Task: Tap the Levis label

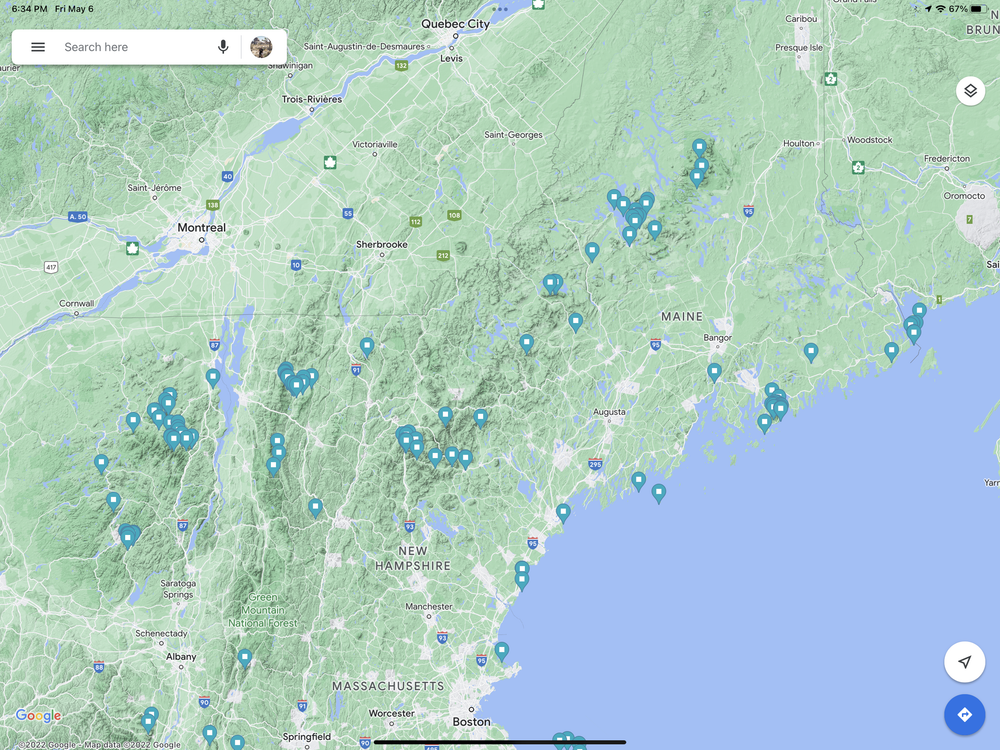Action: click(451, 58)
